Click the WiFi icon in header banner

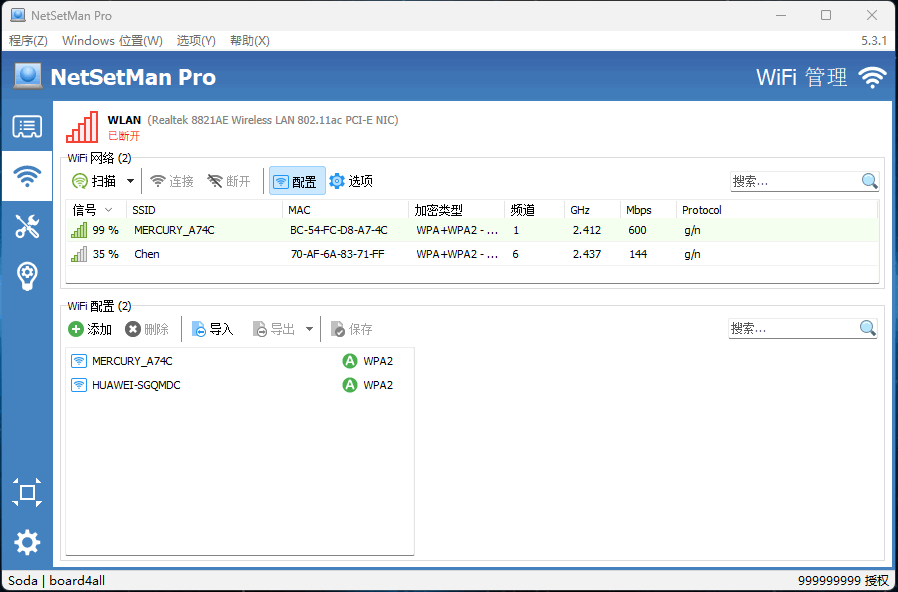(872, 77)
